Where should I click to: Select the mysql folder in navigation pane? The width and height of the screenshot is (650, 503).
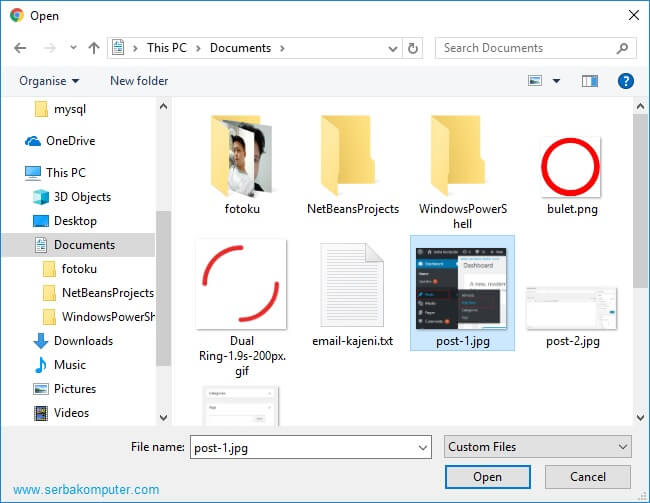tap(70, 109)
